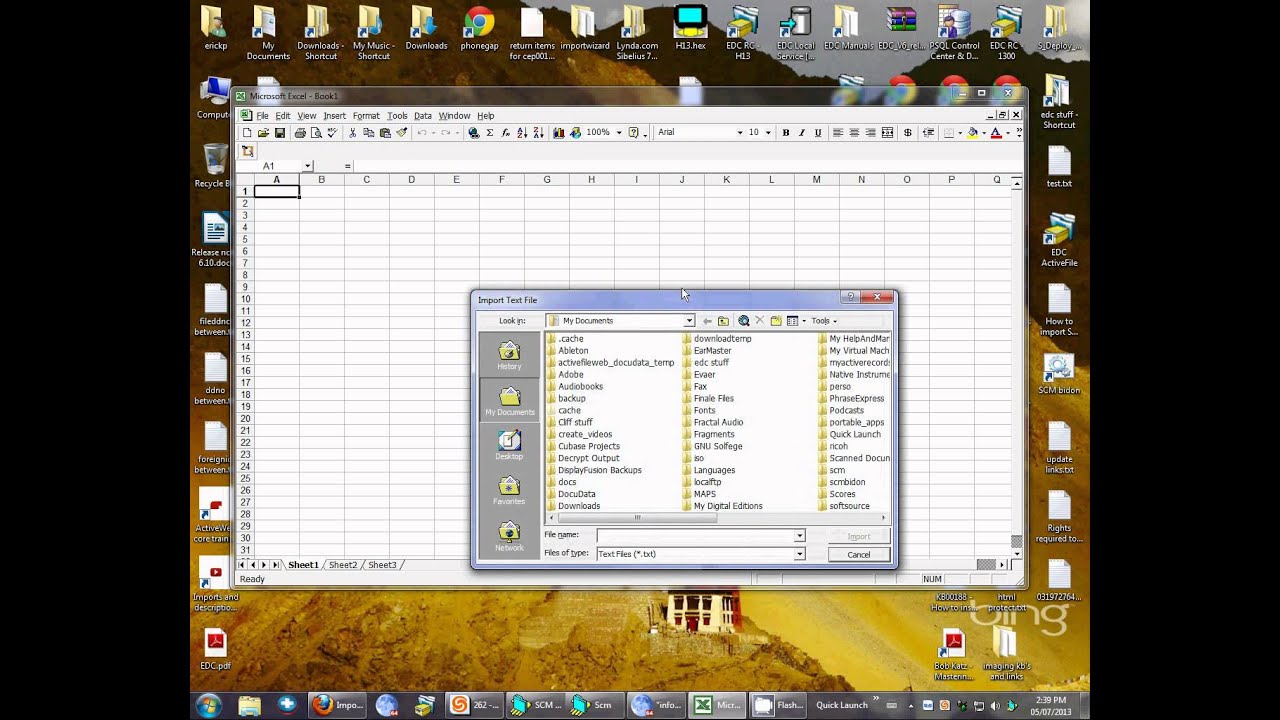
Task: Open the File name dropdown arrow
Action: pos(799,536)
